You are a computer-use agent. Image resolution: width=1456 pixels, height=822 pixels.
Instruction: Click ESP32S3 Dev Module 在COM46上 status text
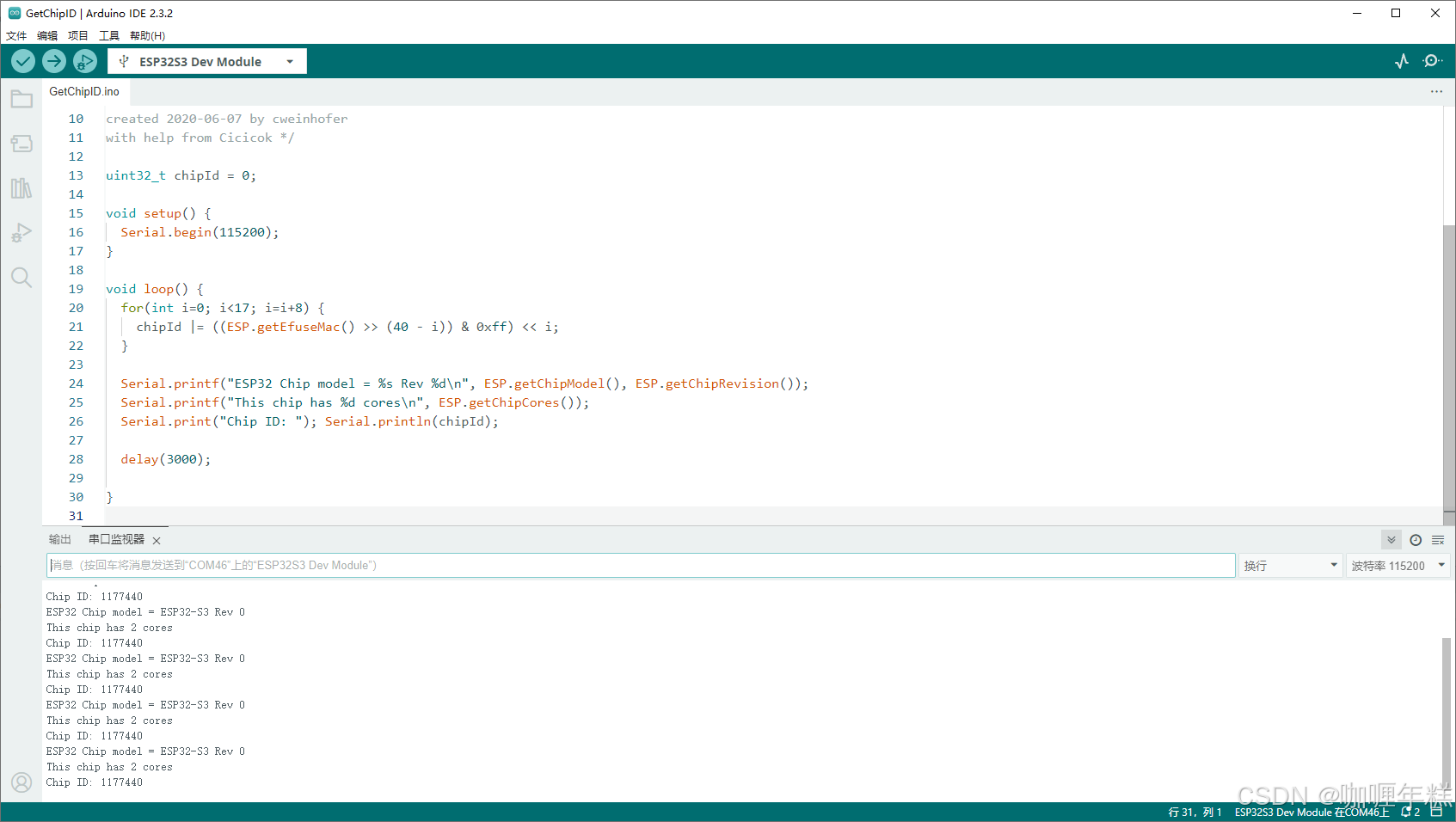[1312, 813]
